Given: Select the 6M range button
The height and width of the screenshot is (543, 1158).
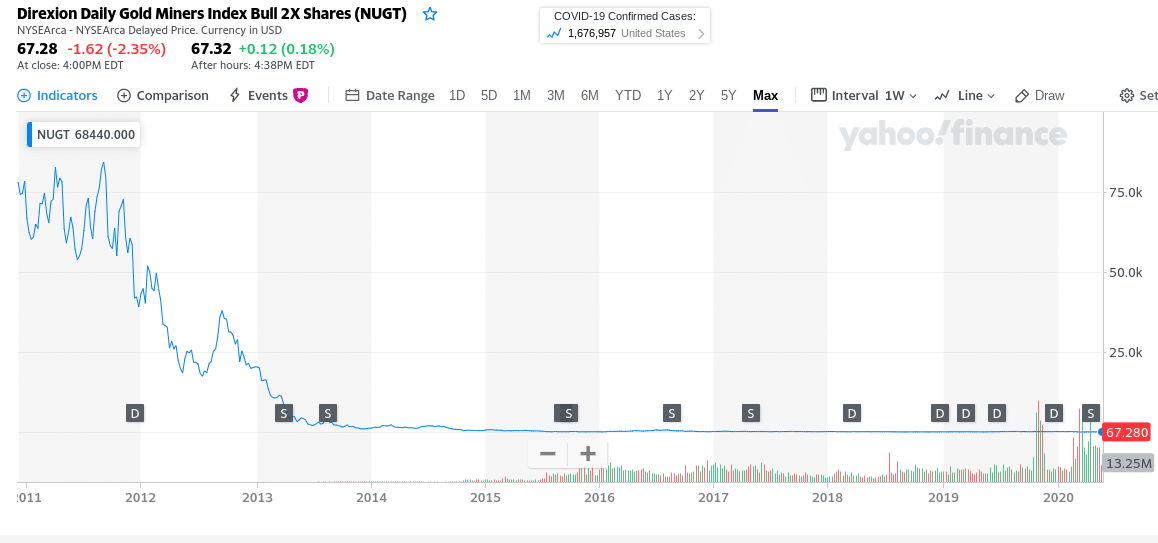Looking at the screenshot, I should (x=590, y=95).
